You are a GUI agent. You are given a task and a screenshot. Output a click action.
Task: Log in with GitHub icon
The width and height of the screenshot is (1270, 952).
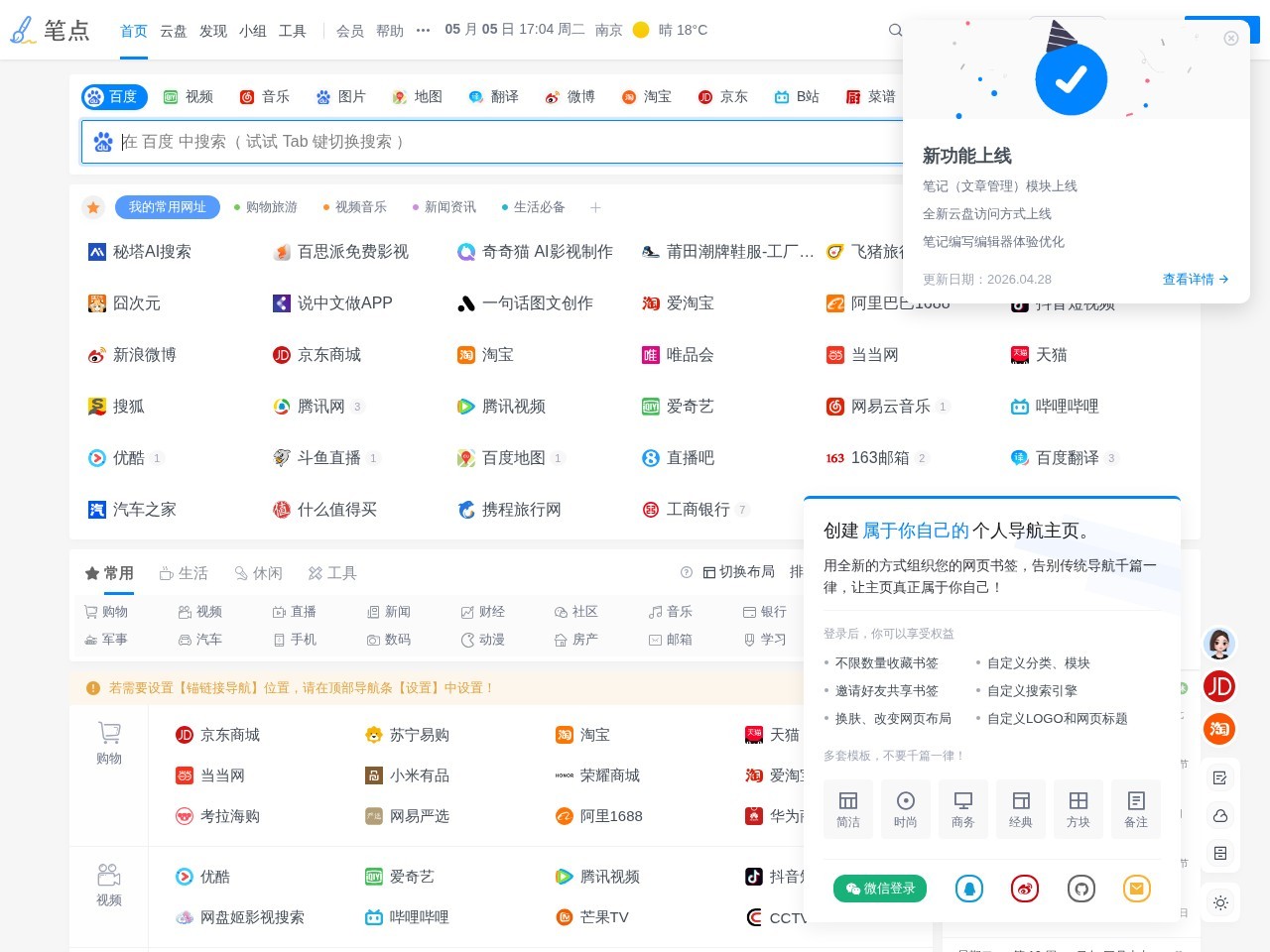[1081, 889]
